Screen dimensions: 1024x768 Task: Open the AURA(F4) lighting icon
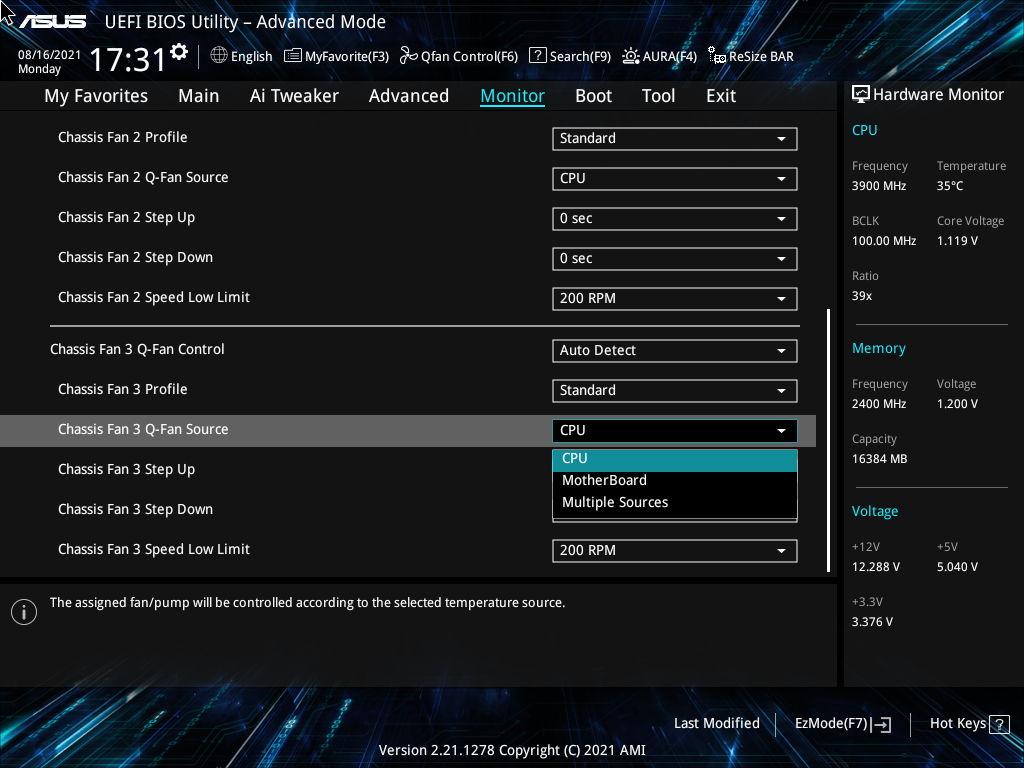point(630,56)
